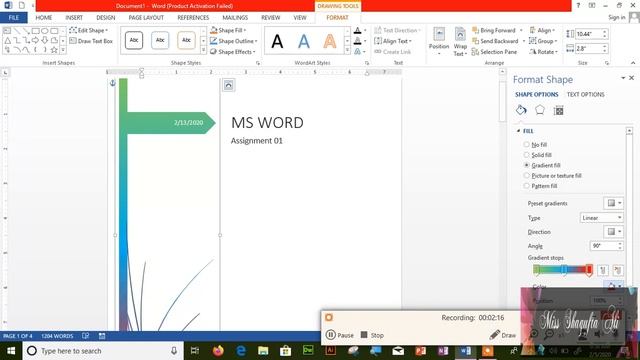
Task: Click the Assignment 01 subtitle
Action: pos(256,141)
